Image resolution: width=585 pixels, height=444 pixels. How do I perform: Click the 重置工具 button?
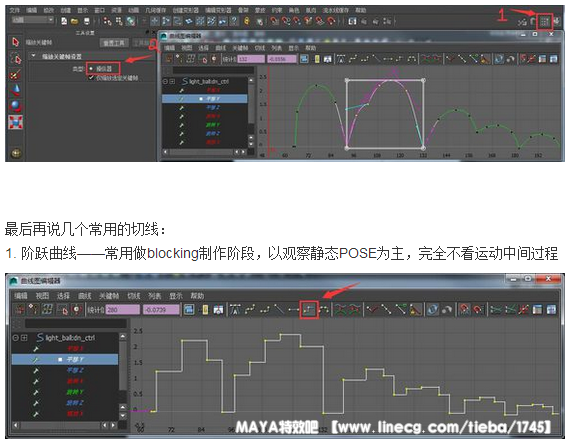(114, 43)
